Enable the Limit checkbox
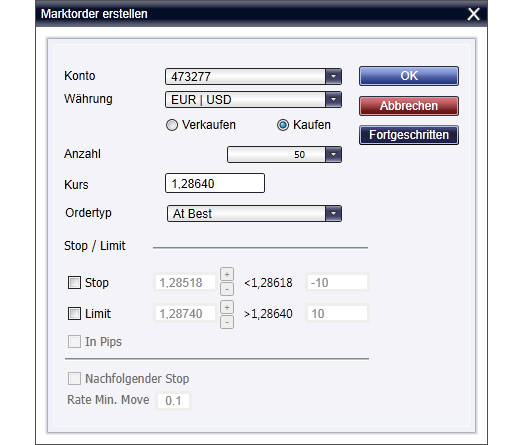This screenshot has height=445, width=523. [74, 314]
